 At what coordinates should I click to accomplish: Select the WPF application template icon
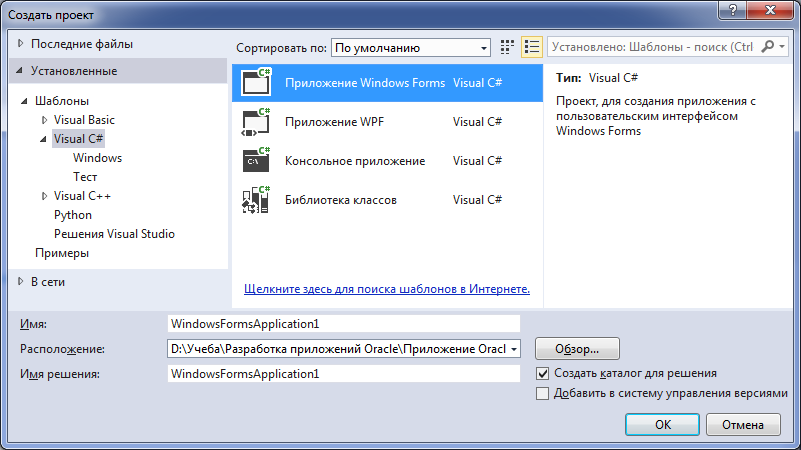click(256, 122)
